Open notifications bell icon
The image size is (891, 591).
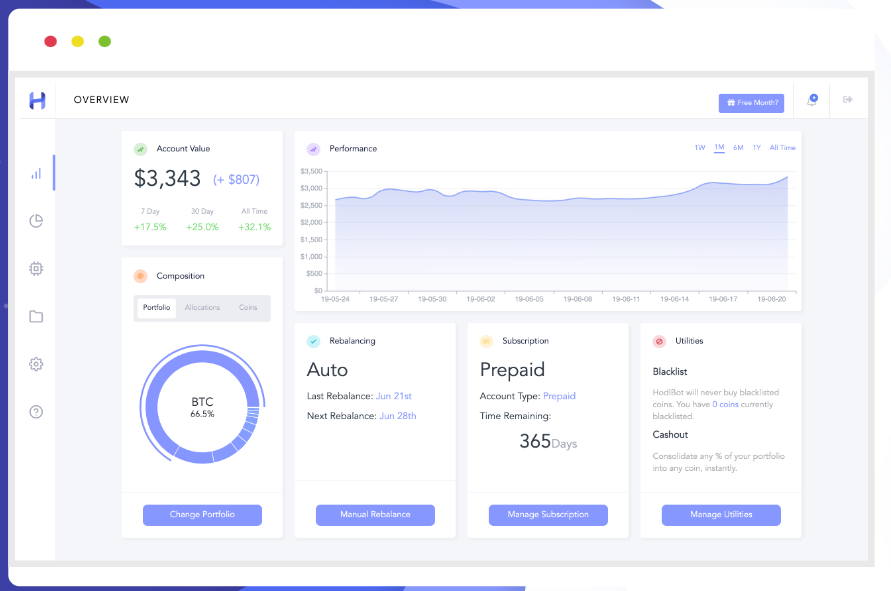tap(813, 100)
